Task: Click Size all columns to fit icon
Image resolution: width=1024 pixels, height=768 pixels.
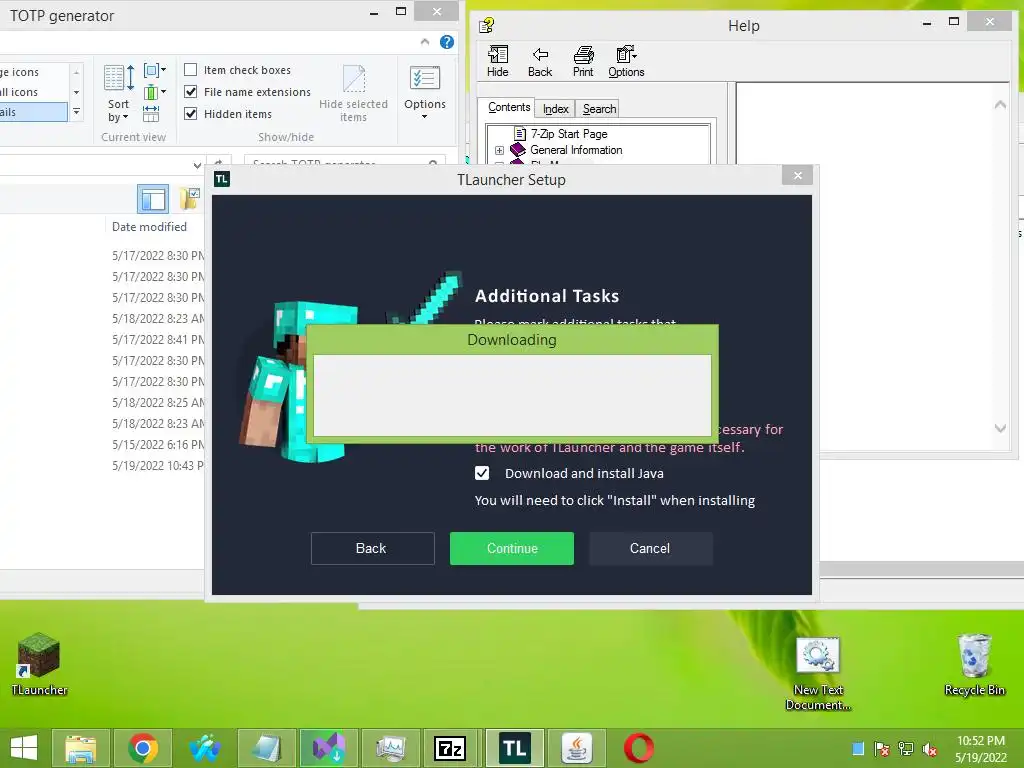Action: tap(151, 114)
